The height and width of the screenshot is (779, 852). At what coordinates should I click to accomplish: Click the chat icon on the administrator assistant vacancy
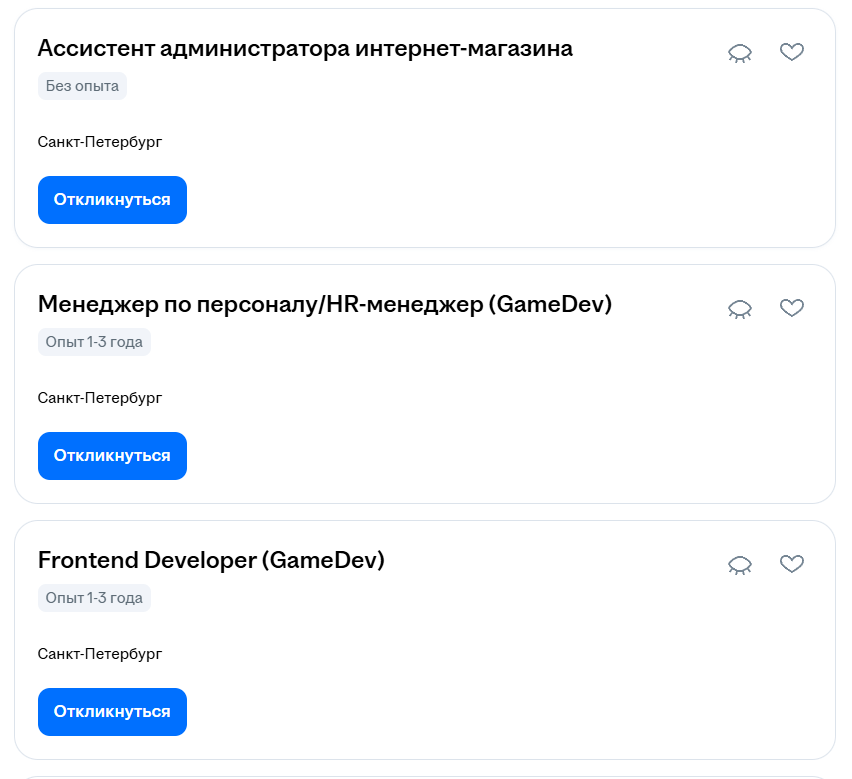coord(739,52)
